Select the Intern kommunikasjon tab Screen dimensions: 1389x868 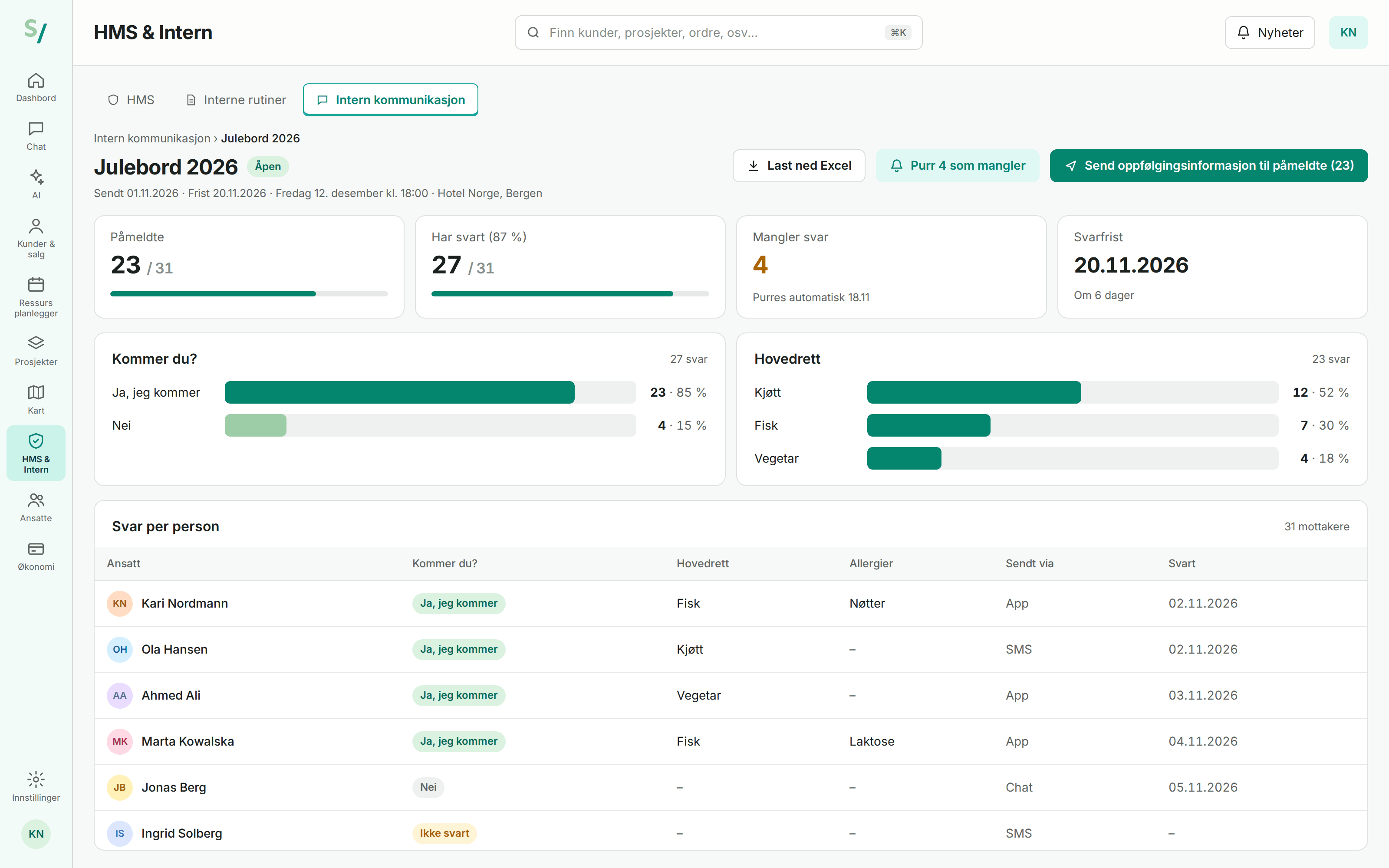[x=390, y=100]
